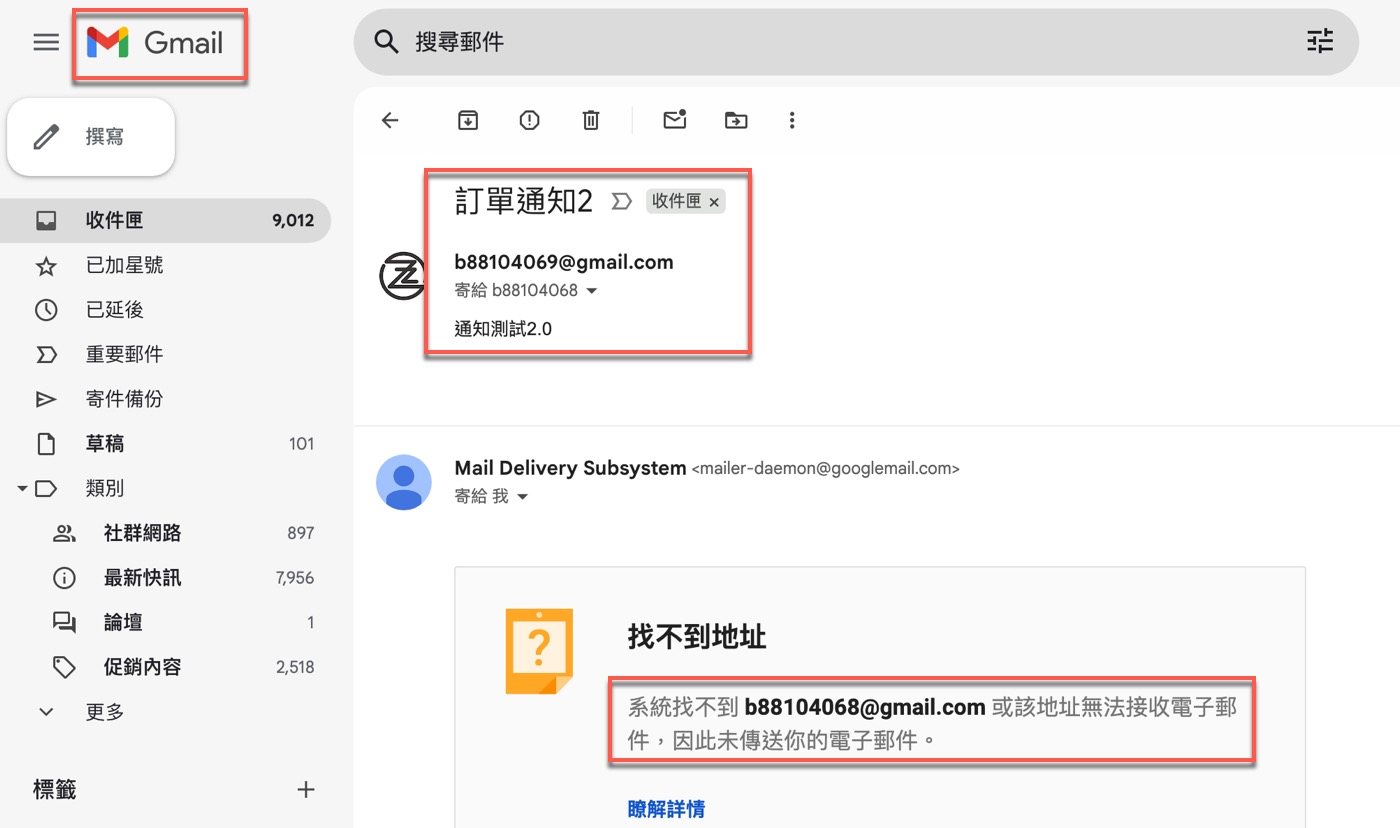
Task: Collapse the 類別 categories section
Action: (21, 488)
